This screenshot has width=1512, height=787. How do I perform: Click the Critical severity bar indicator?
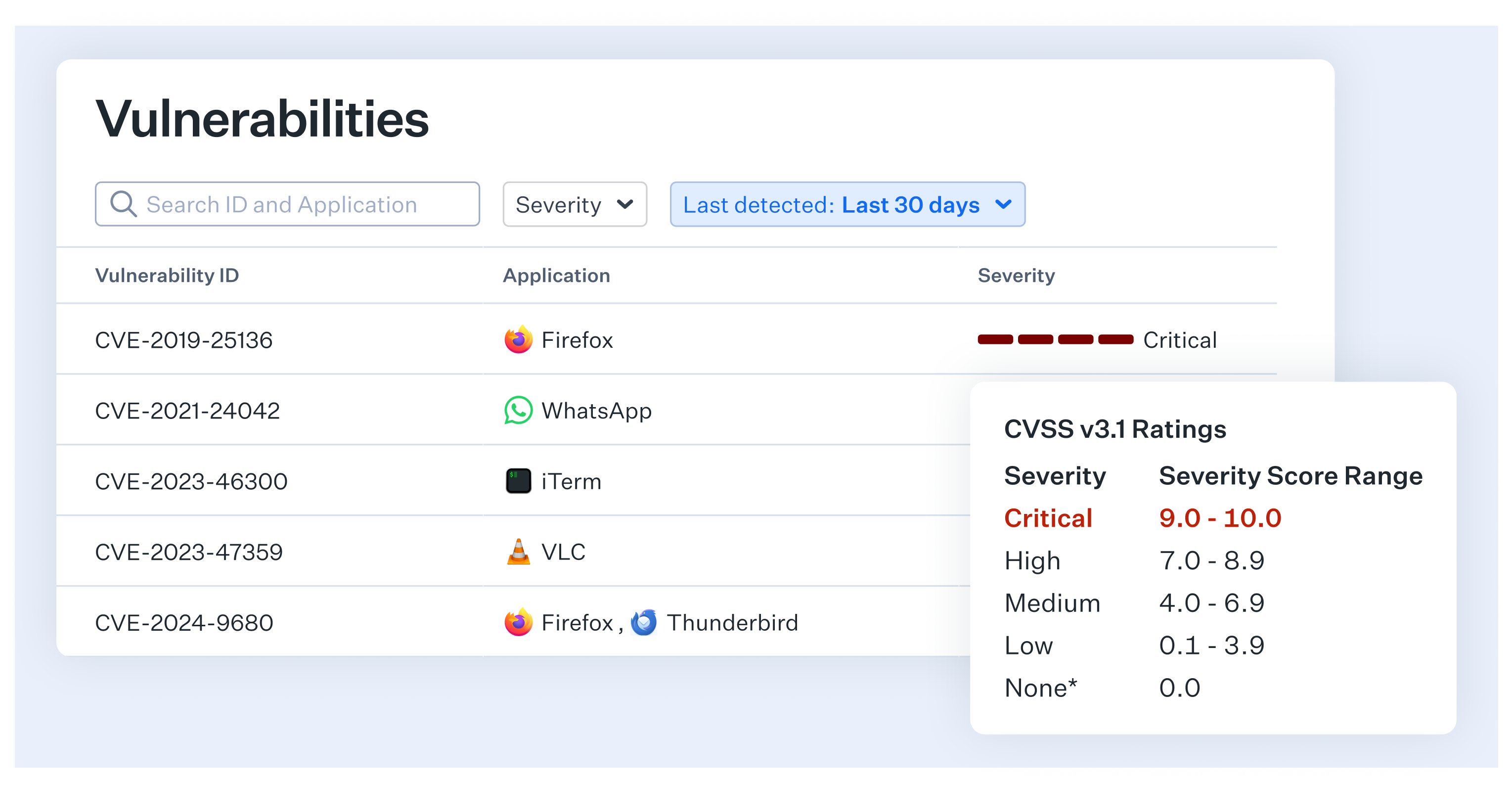pyautogui.click(x=1055, y=339)
